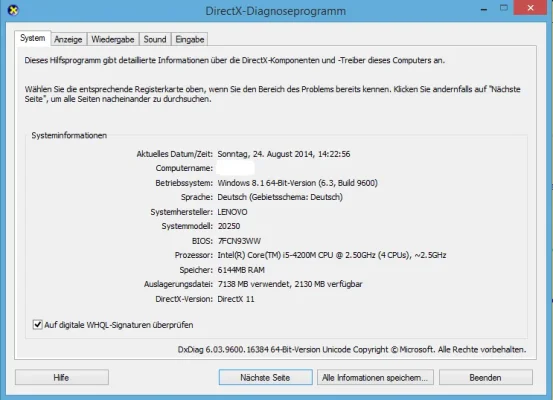Click the 7138 MB verwendet pagefile value
Screen dimensions: 553x400
point(290,284)
